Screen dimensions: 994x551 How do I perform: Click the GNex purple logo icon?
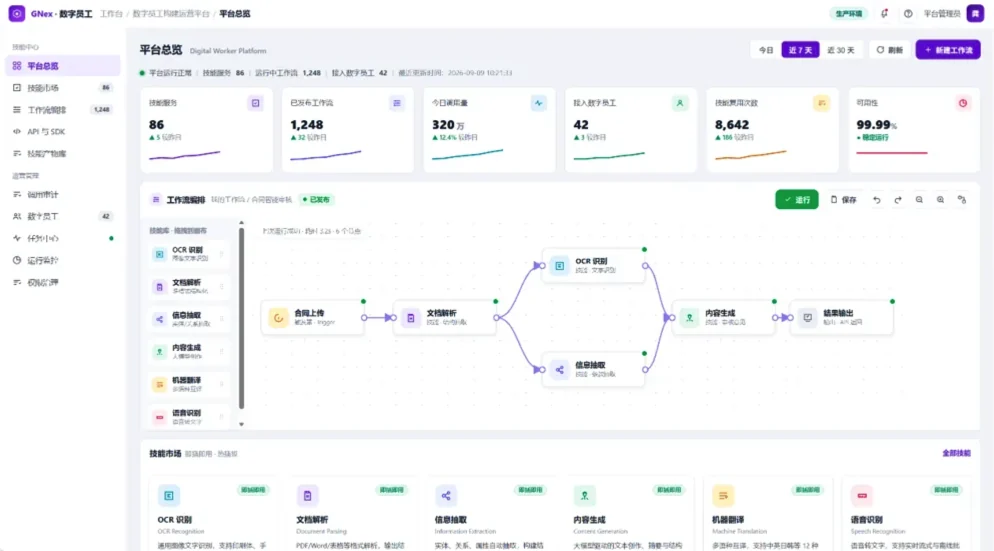tap(16, 13)
